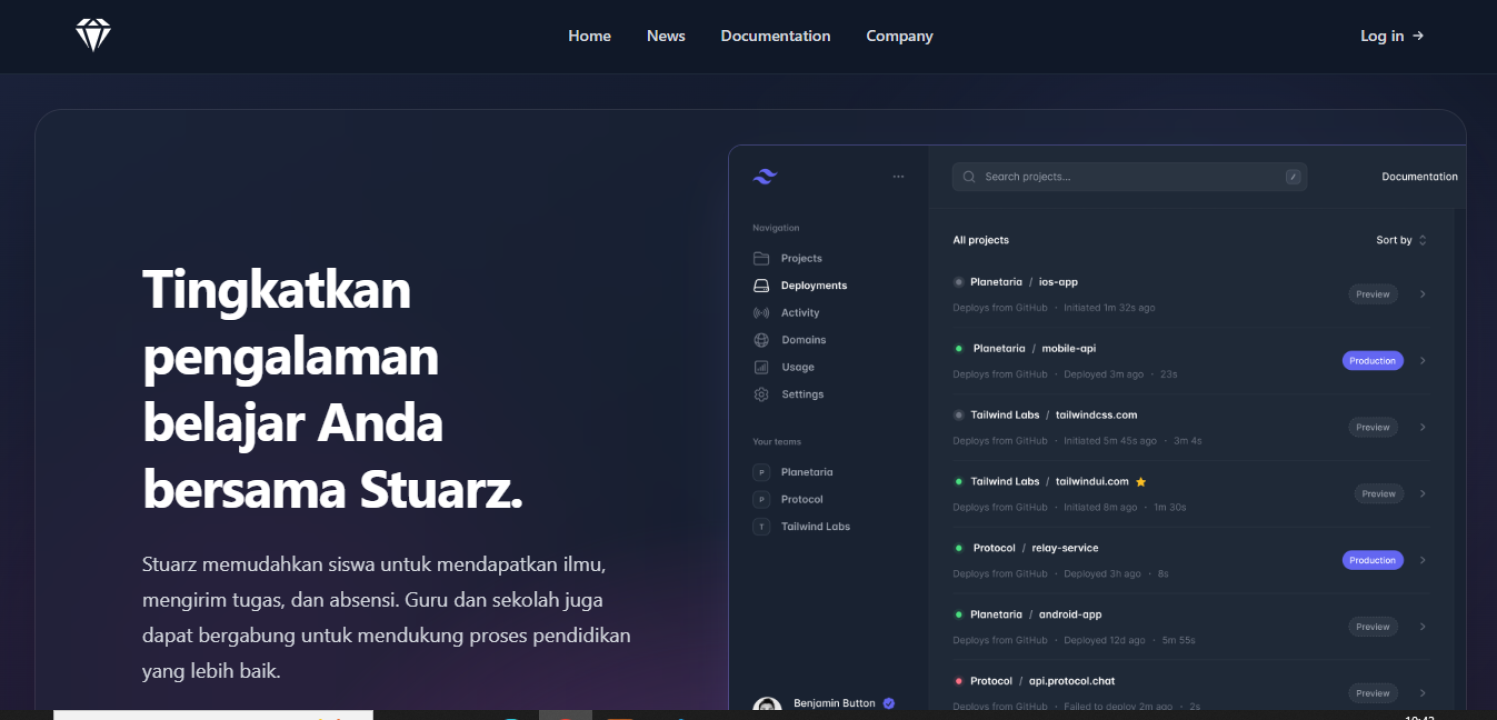Select the Deployments server icon
The height and width of the screenshot is (720, 1497).
[x=761, y=285]
